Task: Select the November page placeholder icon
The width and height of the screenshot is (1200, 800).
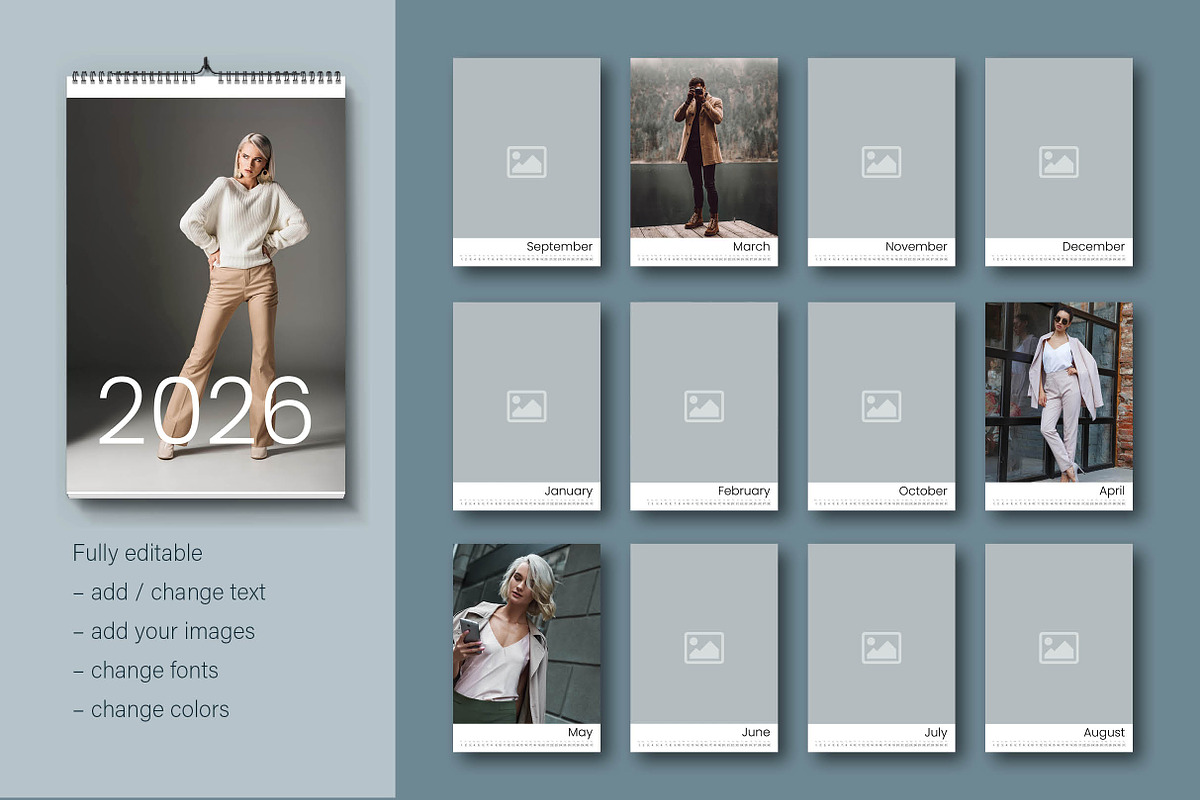Action: pos(881,162)
